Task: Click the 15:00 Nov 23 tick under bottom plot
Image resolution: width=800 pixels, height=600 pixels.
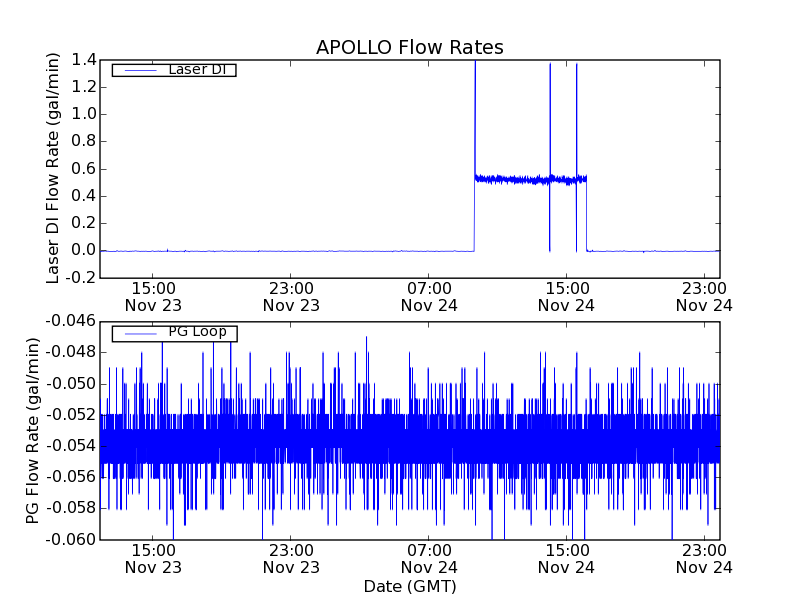Action: pos(153,558)
